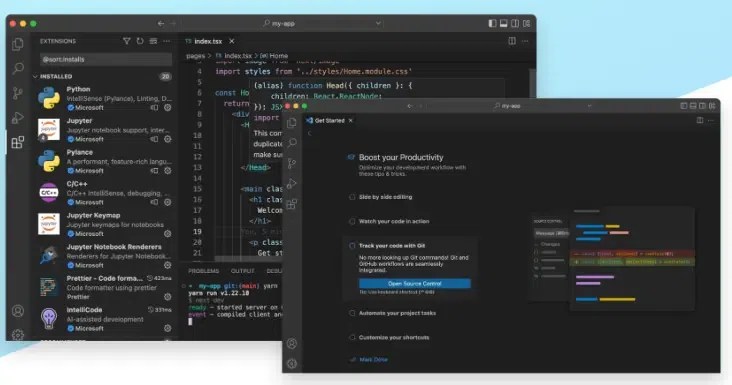The width and height of the screenshot is (732, 385).
Task: Close the Get Started tab
Action: click(351, 120)
